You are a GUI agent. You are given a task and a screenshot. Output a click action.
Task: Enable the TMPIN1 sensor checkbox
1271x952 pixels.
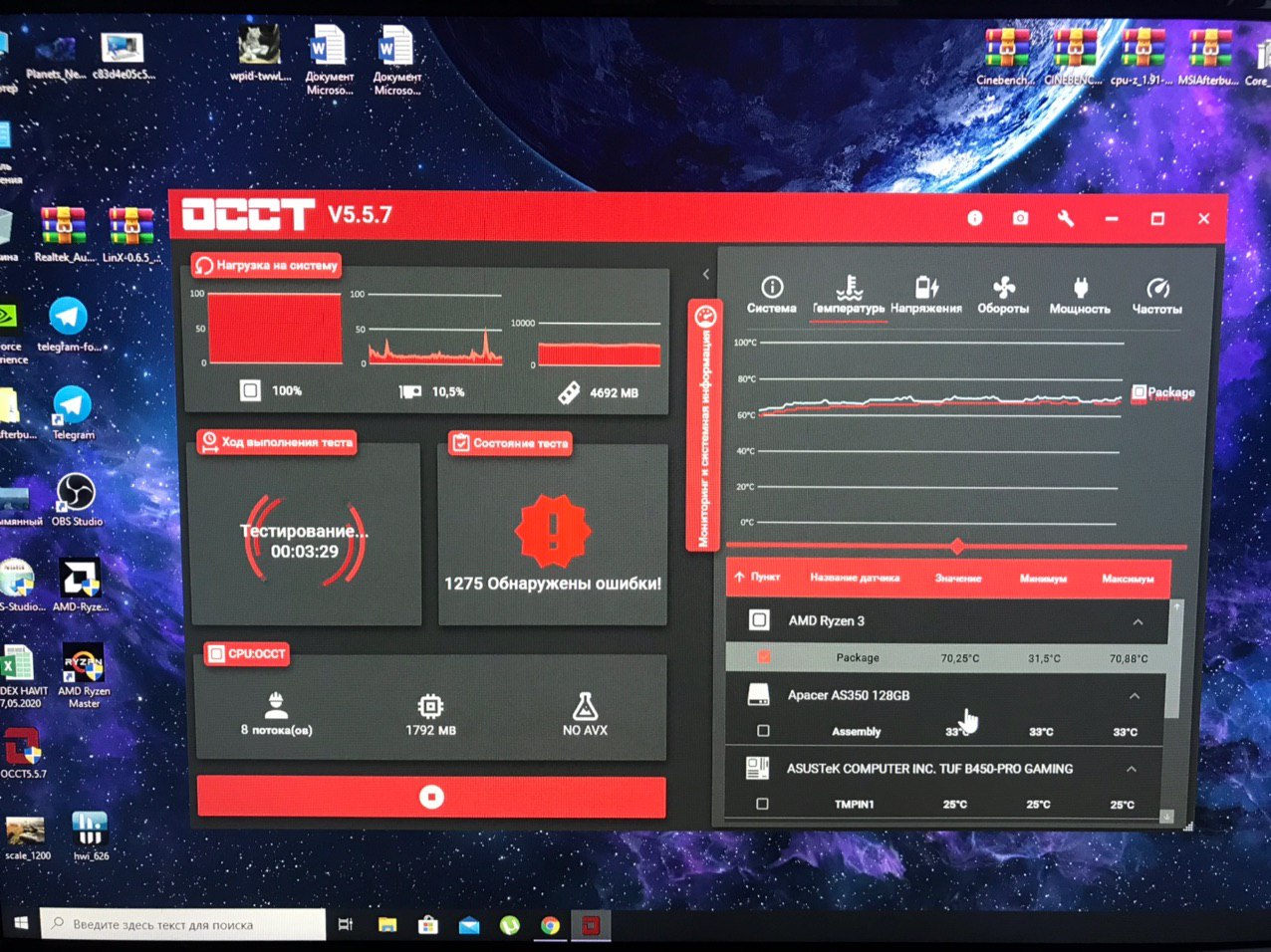(762, 804)
